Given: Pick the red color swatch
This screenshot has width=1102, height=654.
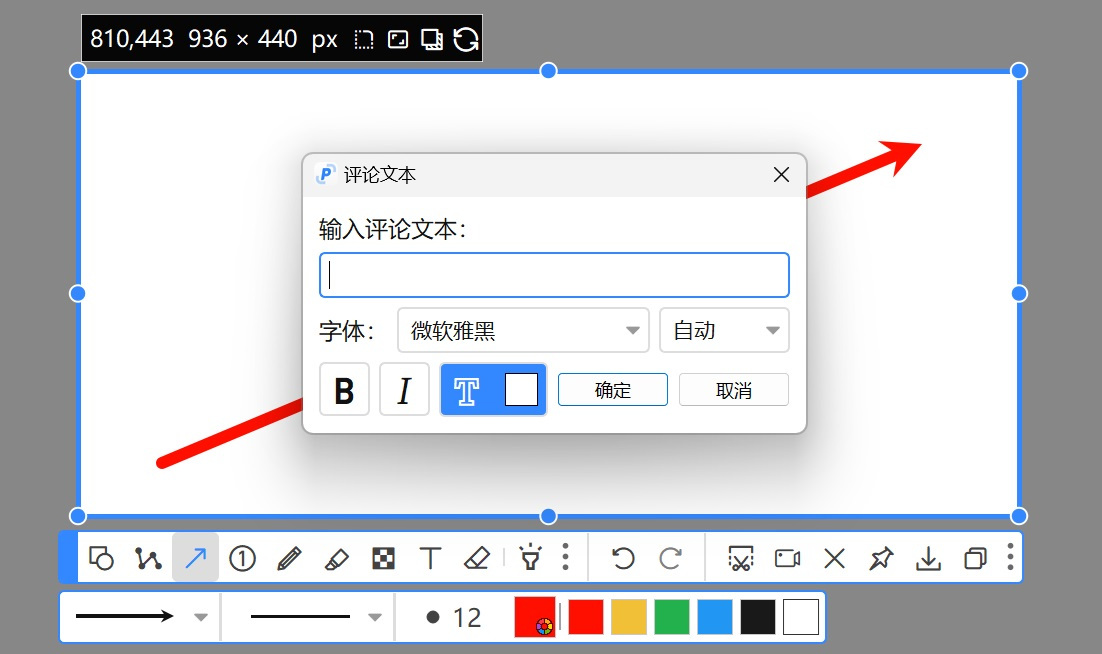Looking at the screenshot, I should coord(585,616).
